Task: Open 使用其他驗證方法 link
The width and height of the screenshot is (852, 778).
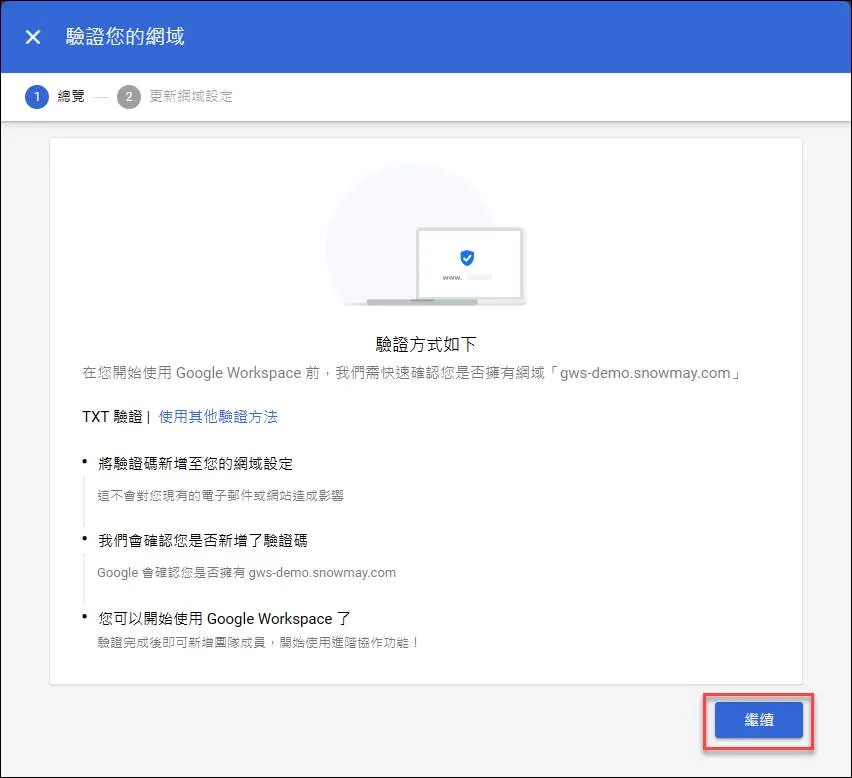Action: pyautogui.click(x=218, y=417)
